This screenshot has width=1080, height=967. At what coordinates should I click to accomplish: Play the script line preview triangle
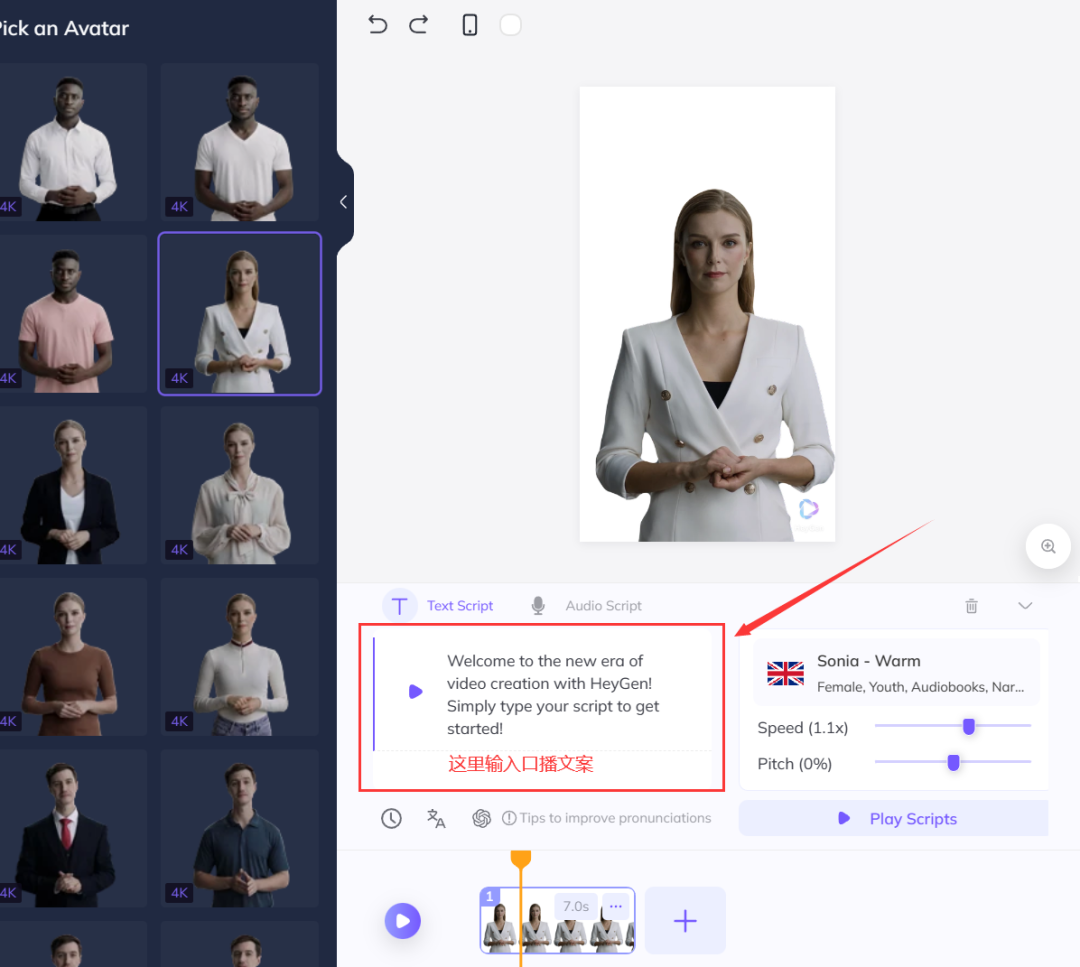(x=415, y=692)
